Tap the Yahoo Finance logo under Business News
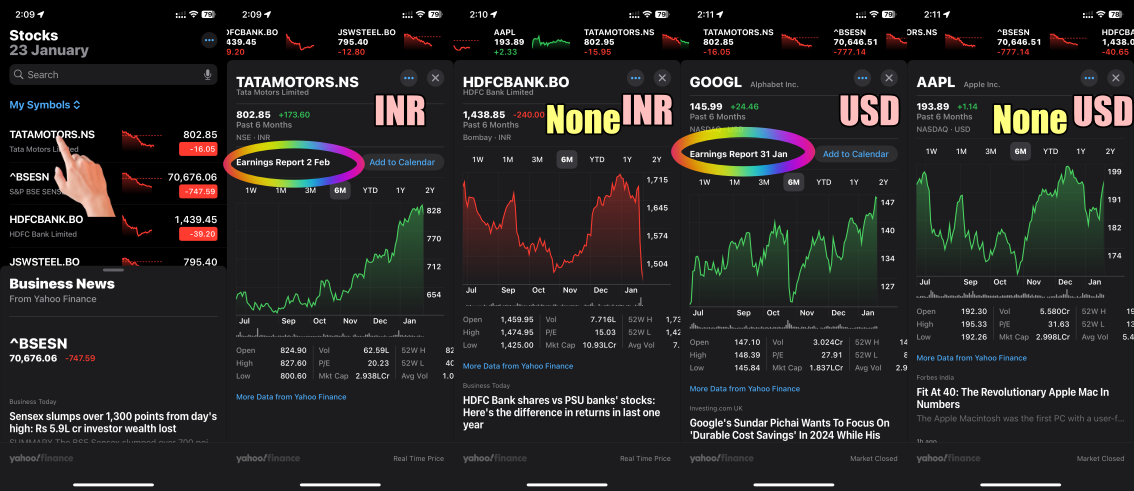This screenshot has height=491, width=1134. [x=41, y=458]
